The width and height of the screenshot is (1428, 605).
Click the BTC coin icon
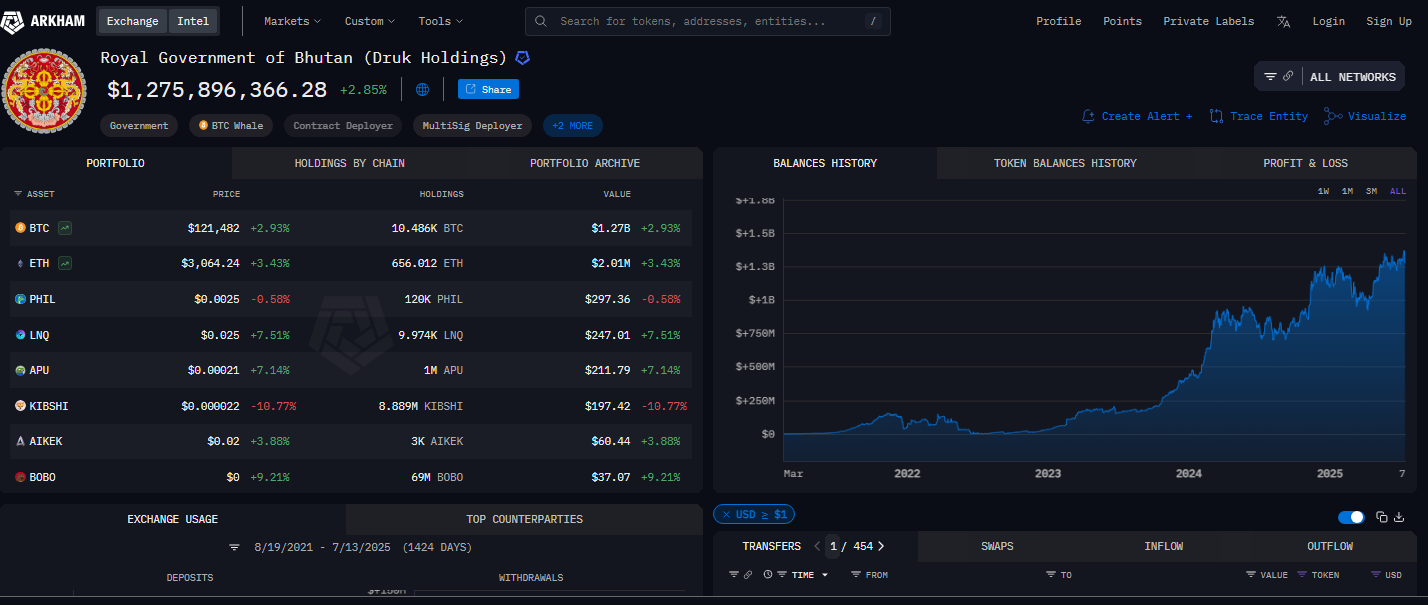(x=20, y=228)
